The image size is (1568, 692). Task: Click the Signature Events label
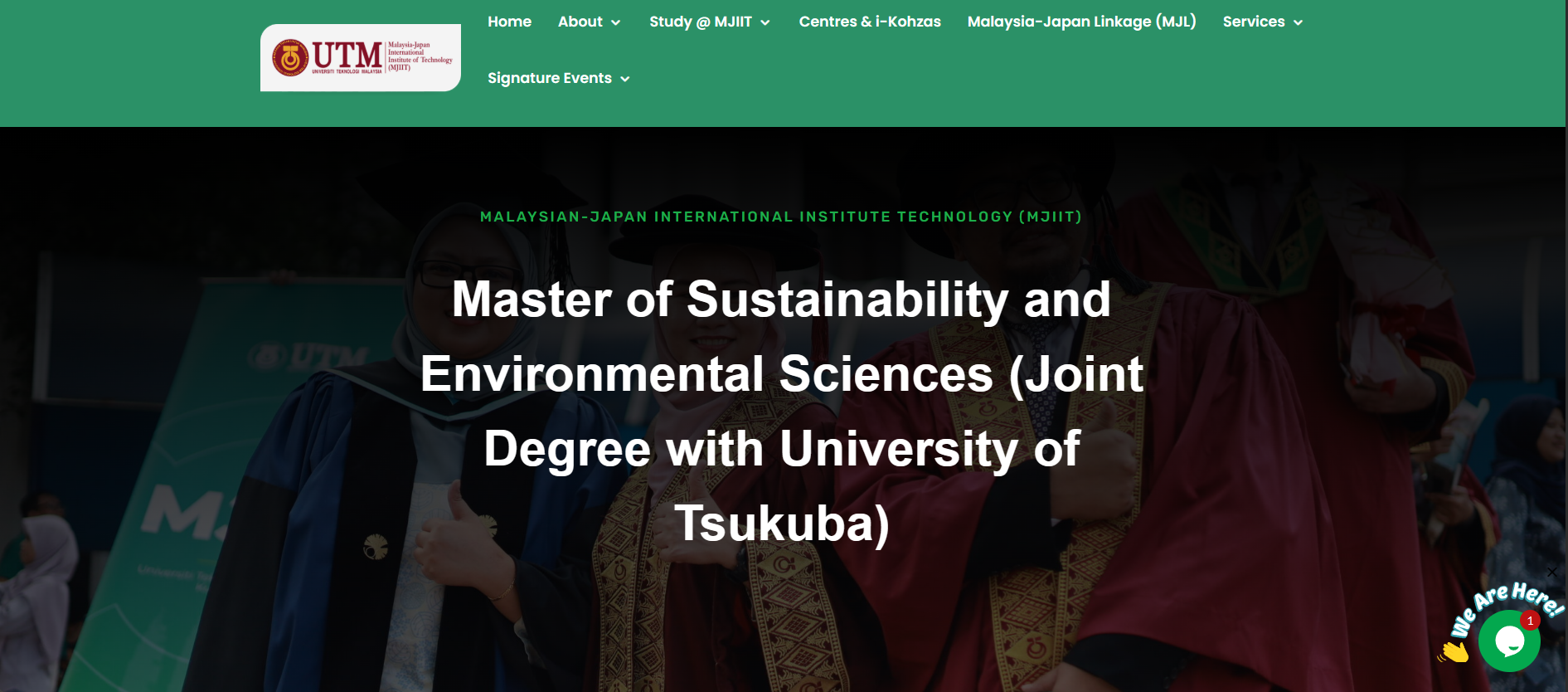pos(549,79)
